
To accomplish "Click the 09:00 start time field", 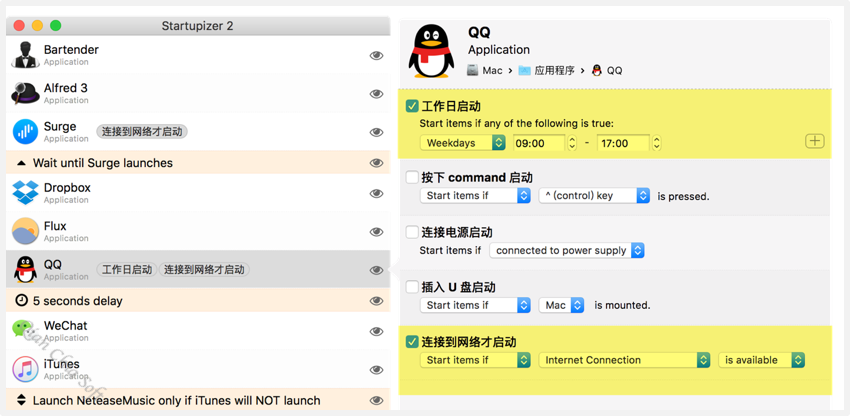I will coord(539,143).
